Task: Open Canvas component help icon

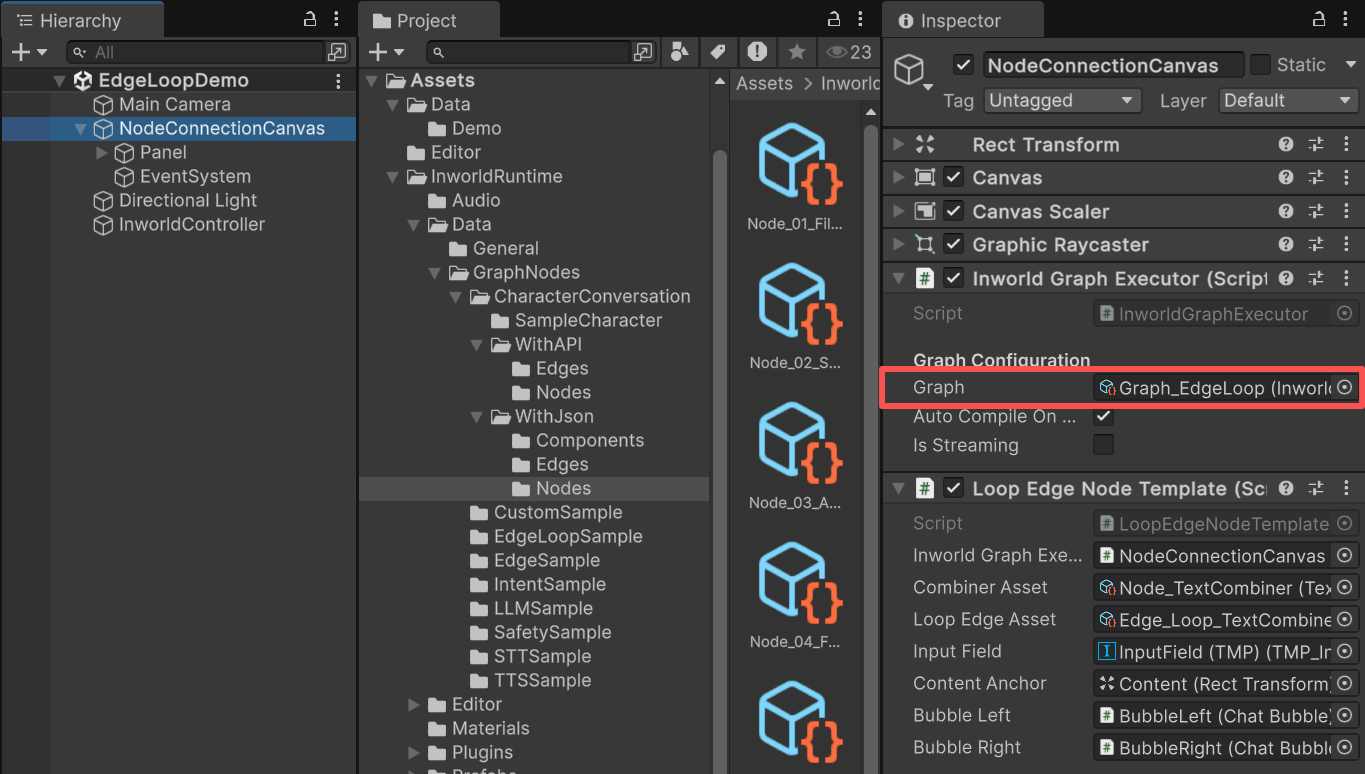Action: pos(1286,178)
